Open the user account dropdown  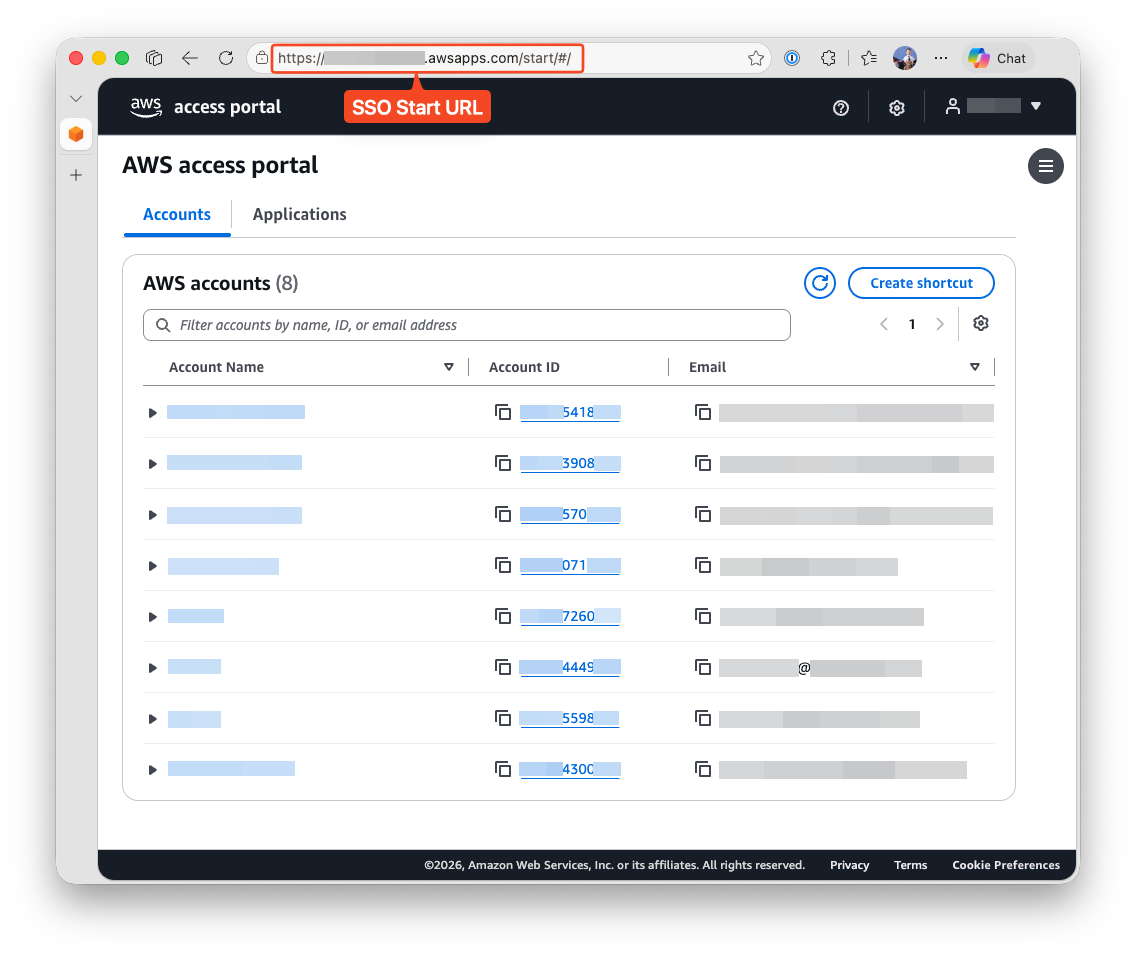[993, 107]
